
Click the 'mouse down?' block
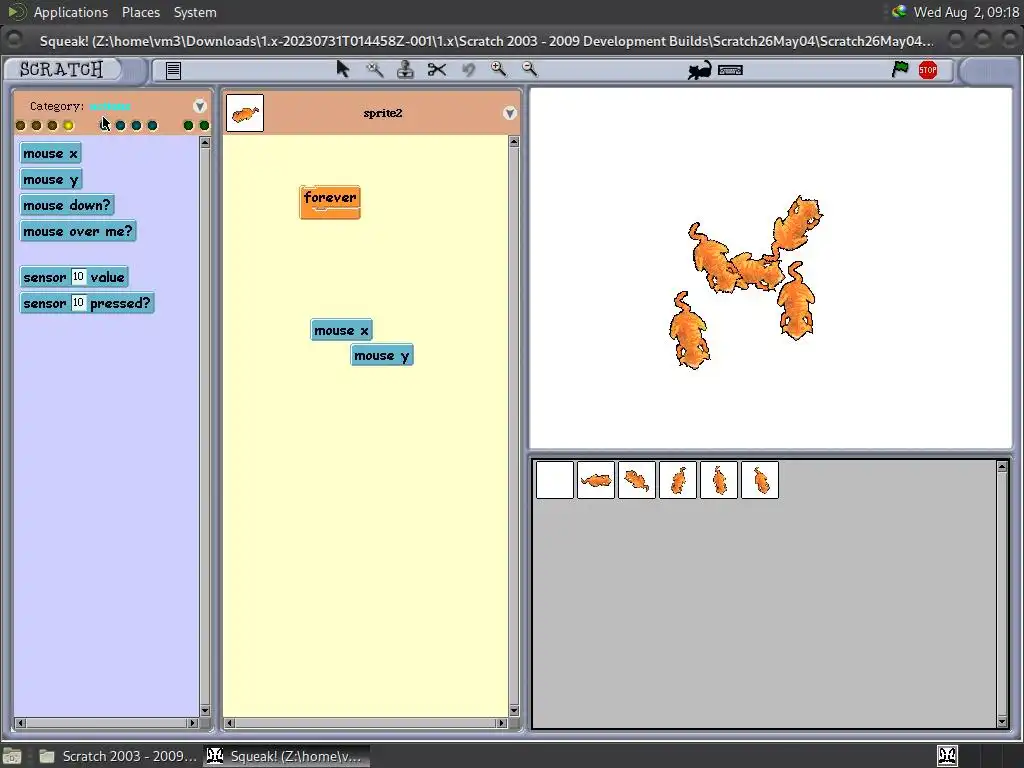pos(67,205)
